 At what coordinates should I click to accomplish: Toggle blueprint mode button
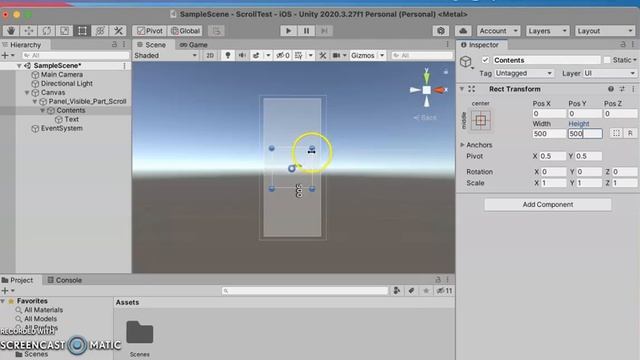[616, 133]
